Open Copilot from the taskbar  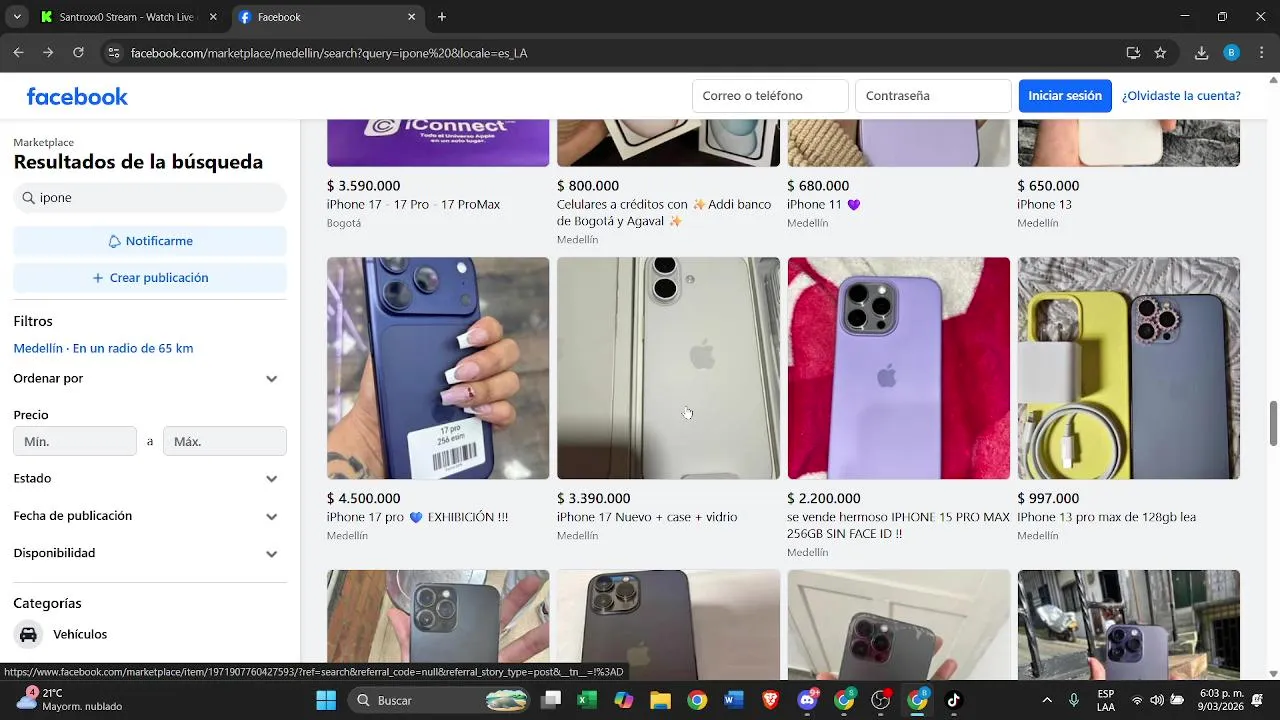point(624,700)
